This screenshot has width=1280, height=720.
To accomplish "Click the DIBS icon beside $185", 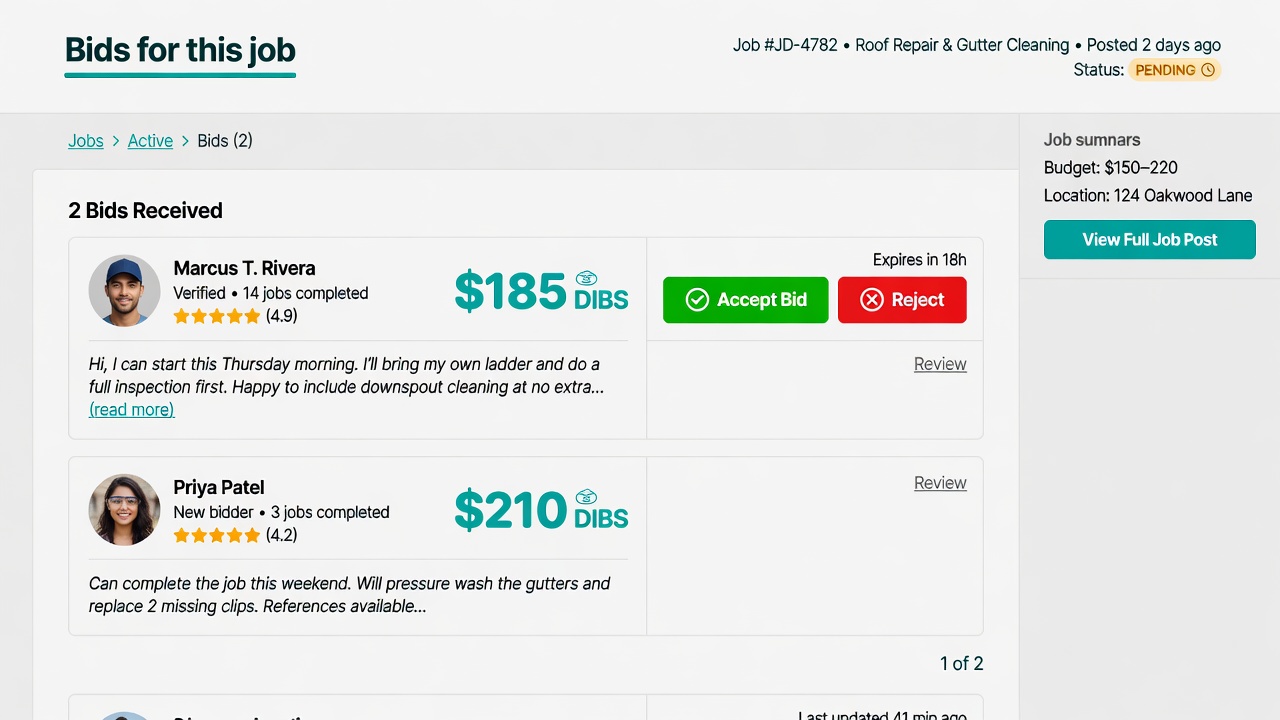I will tap(587, 278).
